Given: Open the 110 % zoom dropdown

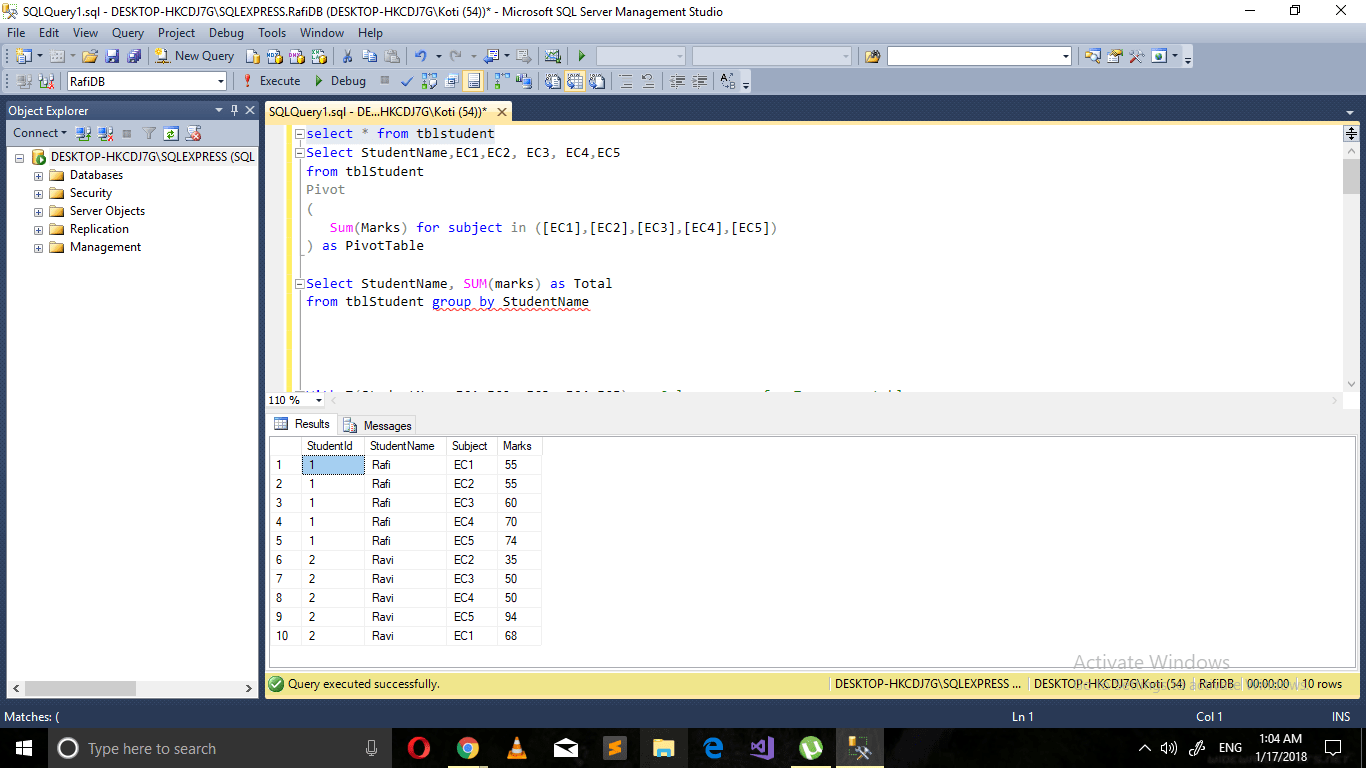Looking at the screenshot, I should click(x=319, y=400).
